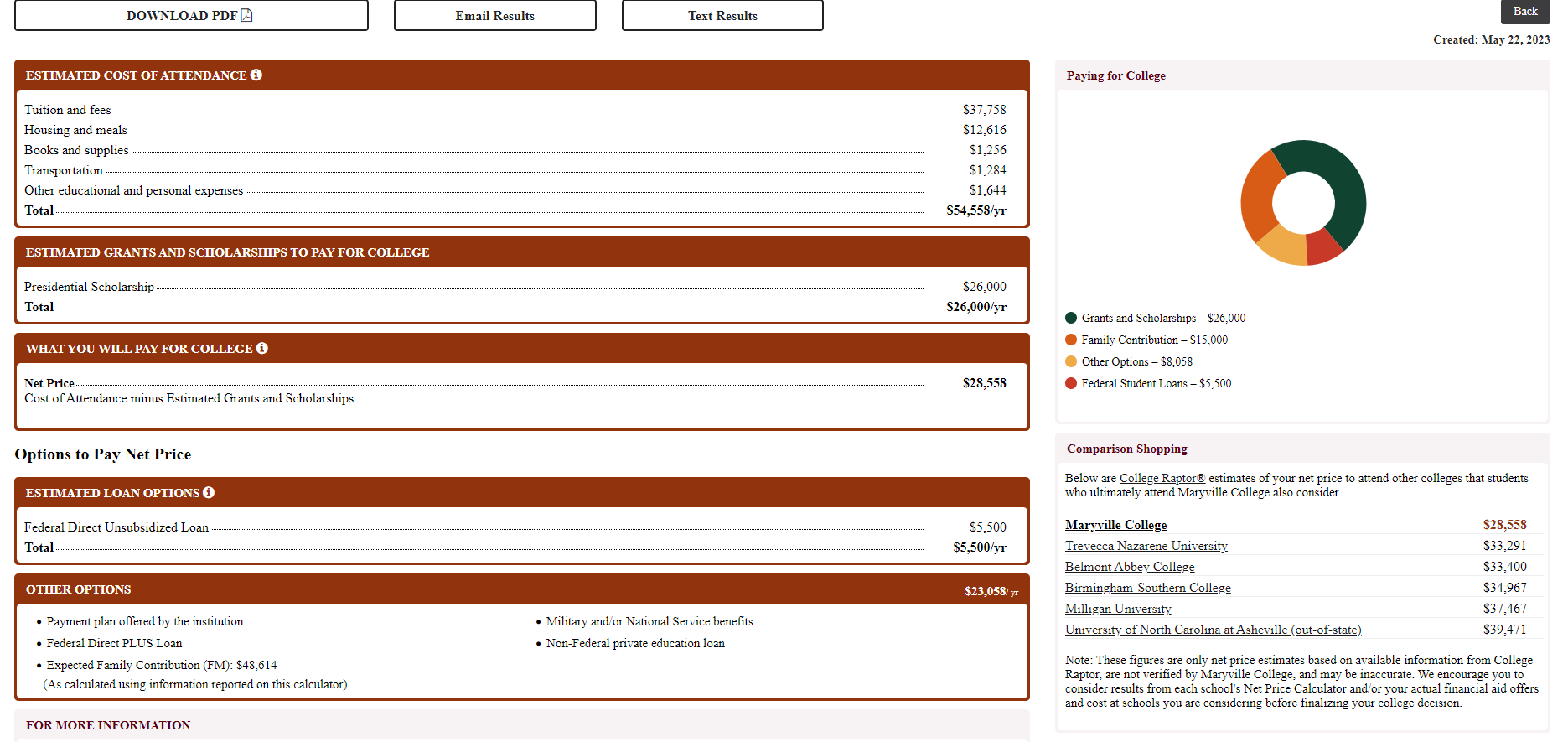Open info icon beside Estimated Loan Options
This screenshot has height=742, width=1568.
pyautogui.click(x=209, y=492)
